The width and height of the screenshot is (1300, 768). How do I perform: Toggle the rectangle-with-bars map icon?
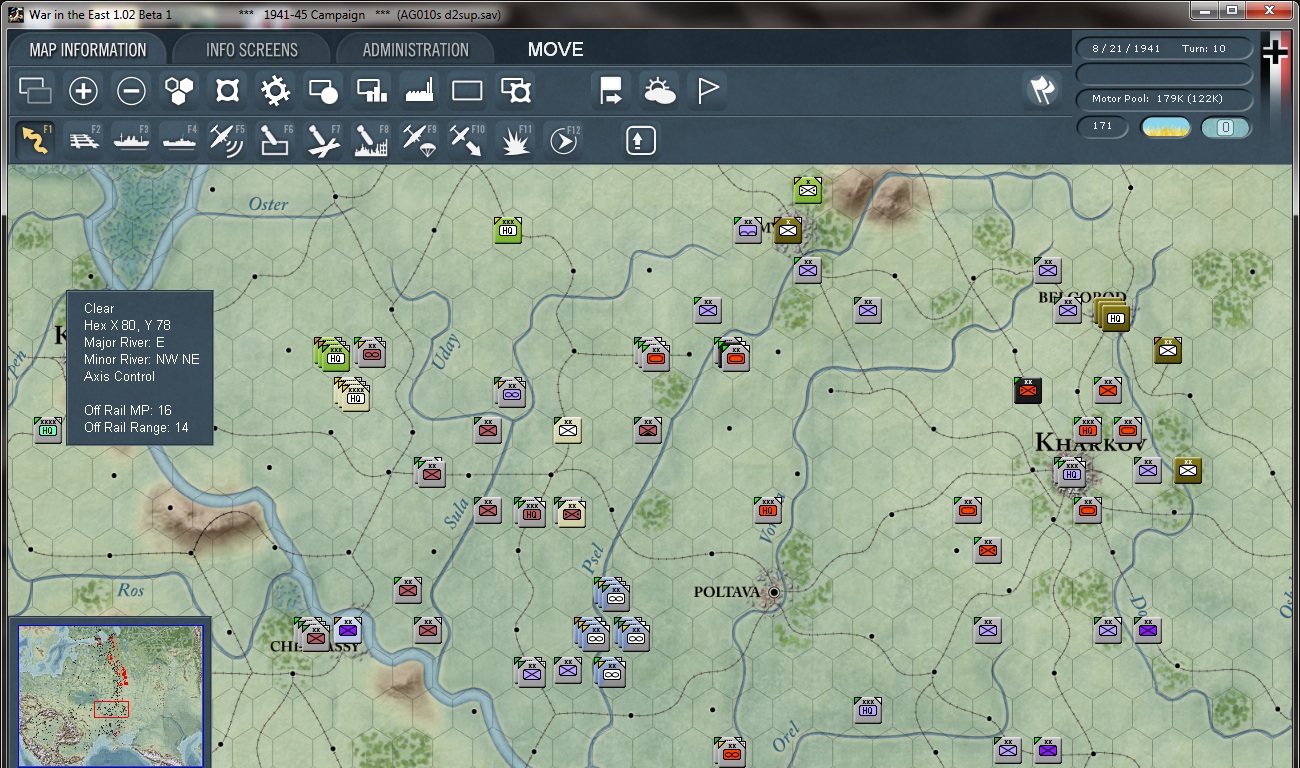371,92
